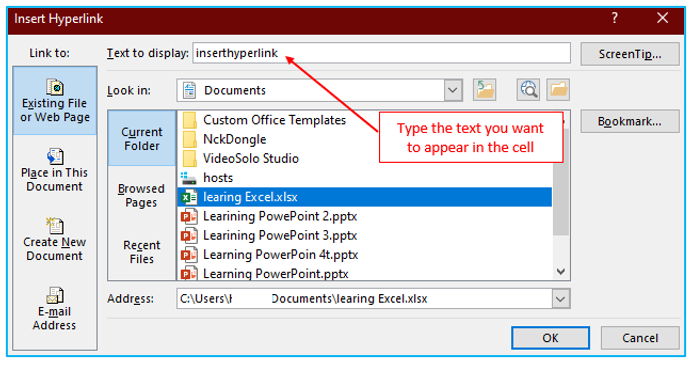Click PowerPoint icon for Learining PowePoint 3.pptx
694x365 pixels.
tap(189, 235)
